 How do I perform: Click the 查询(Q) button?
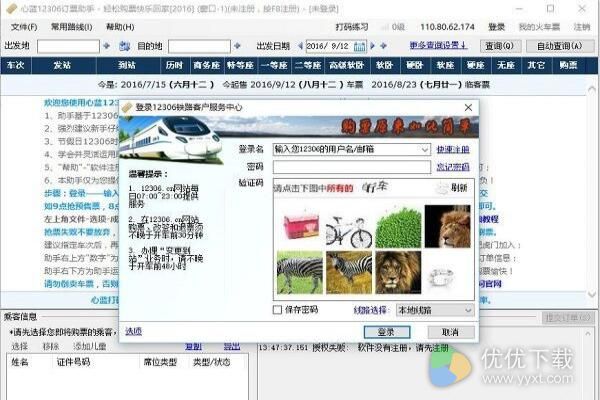pyautogui.click(x=499, y=46)
